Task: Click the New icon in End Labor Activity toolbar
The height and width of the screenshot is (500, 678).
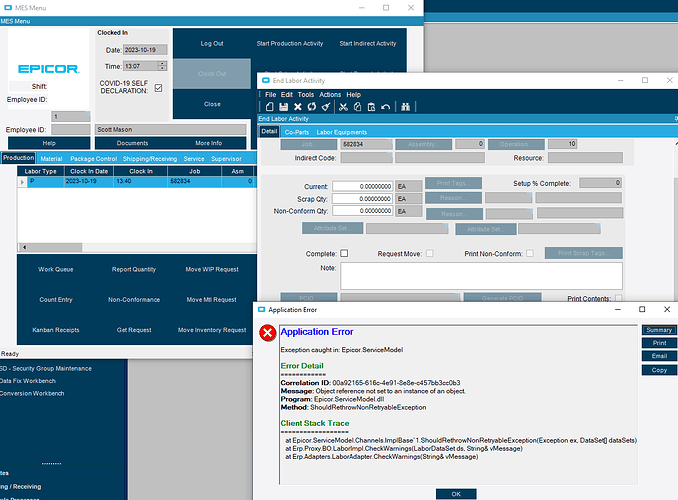Action: pos(269,107)
